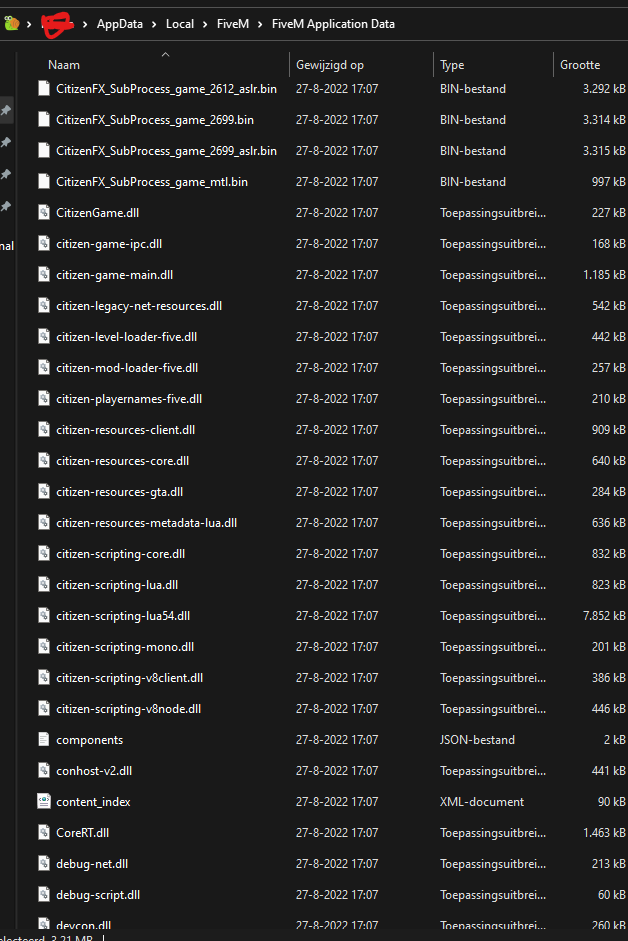628x941 pixels.
Task: Select file name citizen-game-main.dll
Action: point(115,275)
